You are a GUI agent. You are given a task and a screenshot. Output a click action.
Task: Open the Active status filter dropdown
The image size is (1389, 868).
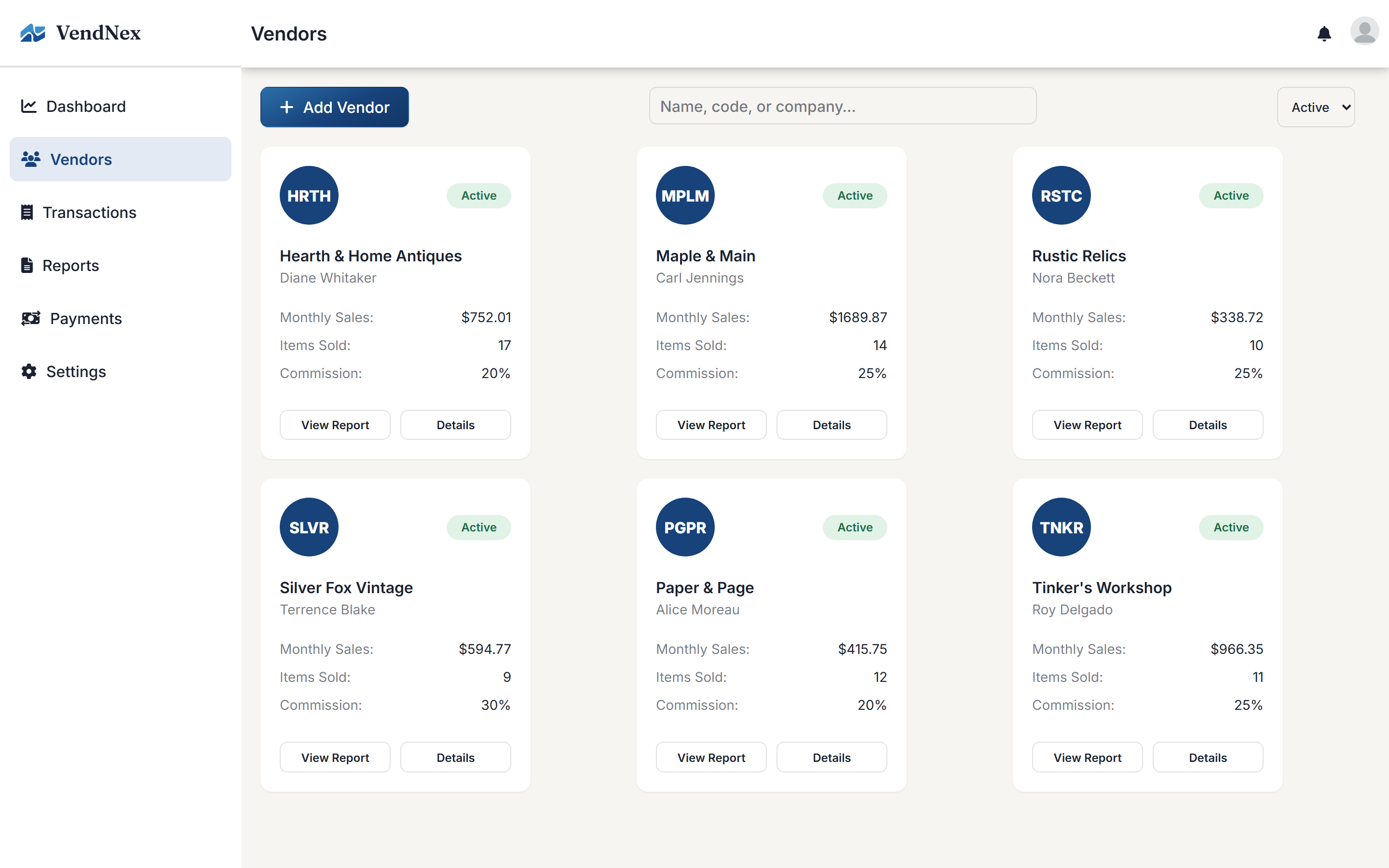(1316, 107)
